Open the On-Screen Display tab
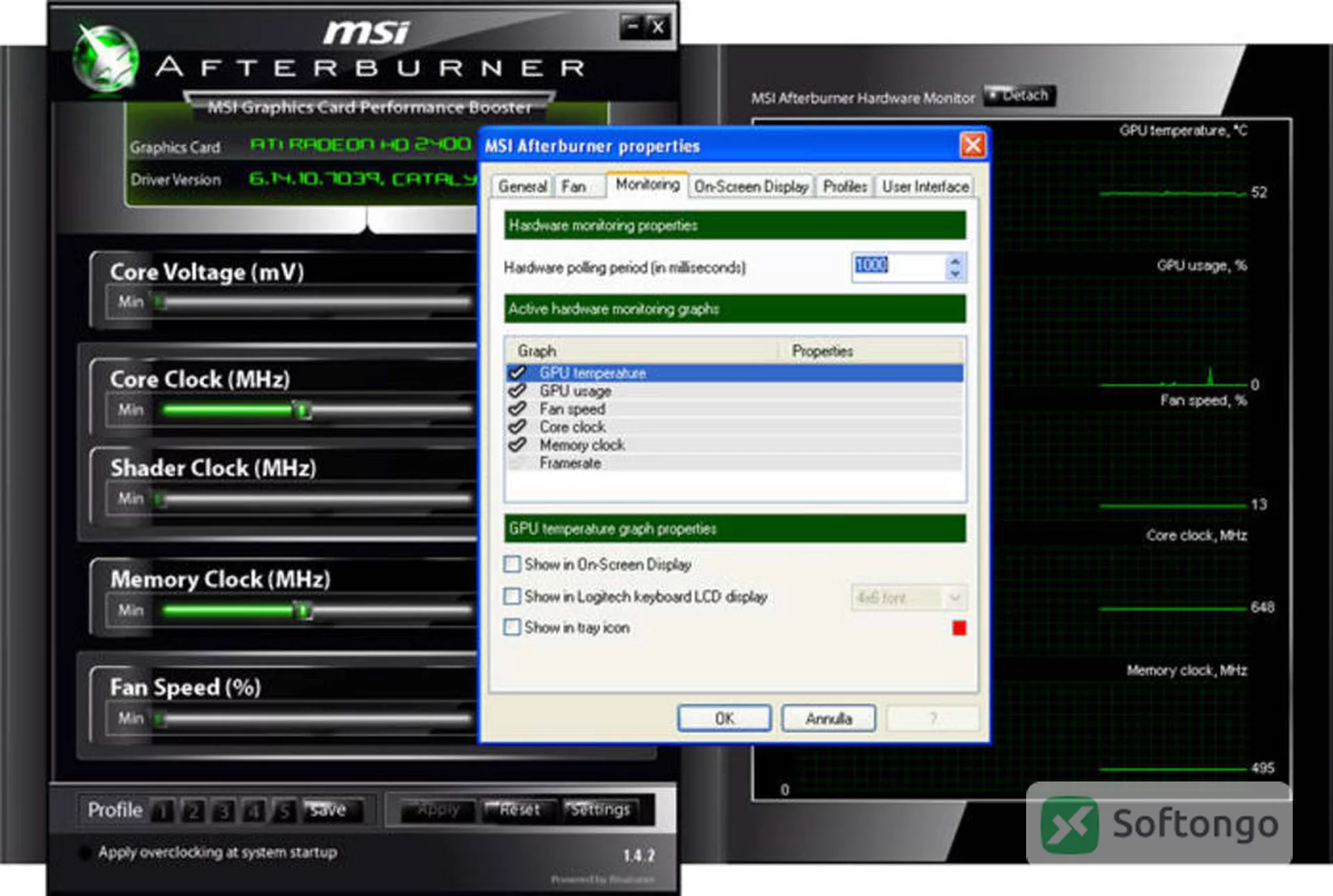The image size is (1333, 896). click(751, 186)
